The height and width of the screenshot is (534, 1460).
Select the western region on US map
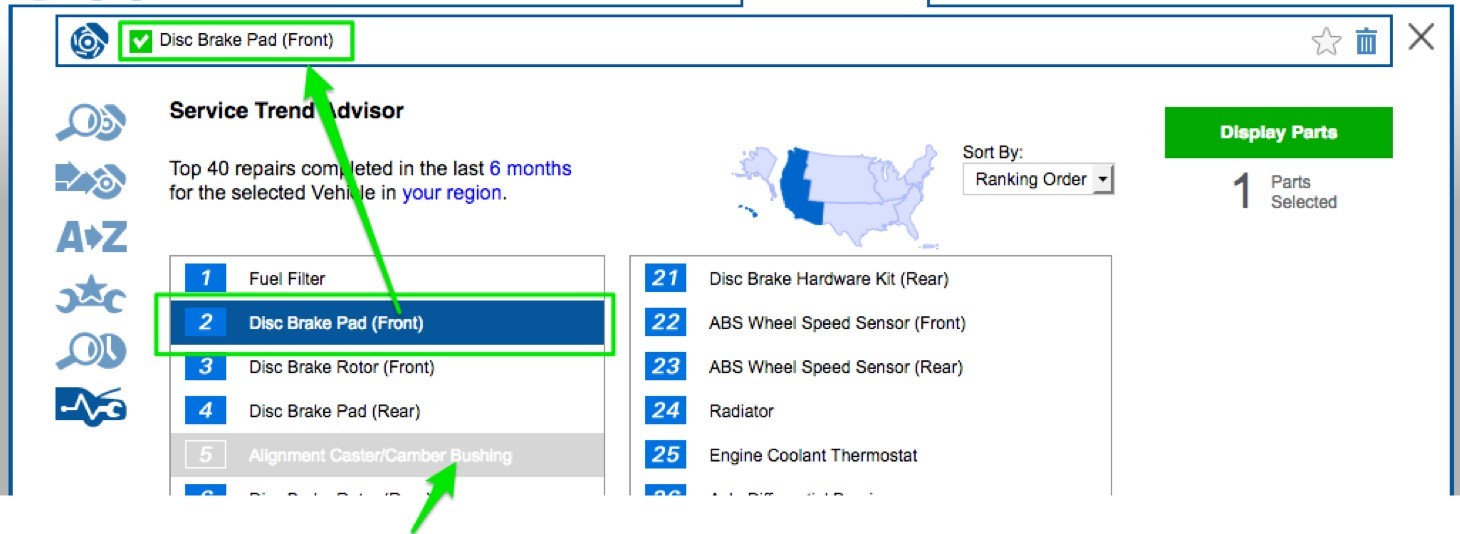click(x=802, y=187)
